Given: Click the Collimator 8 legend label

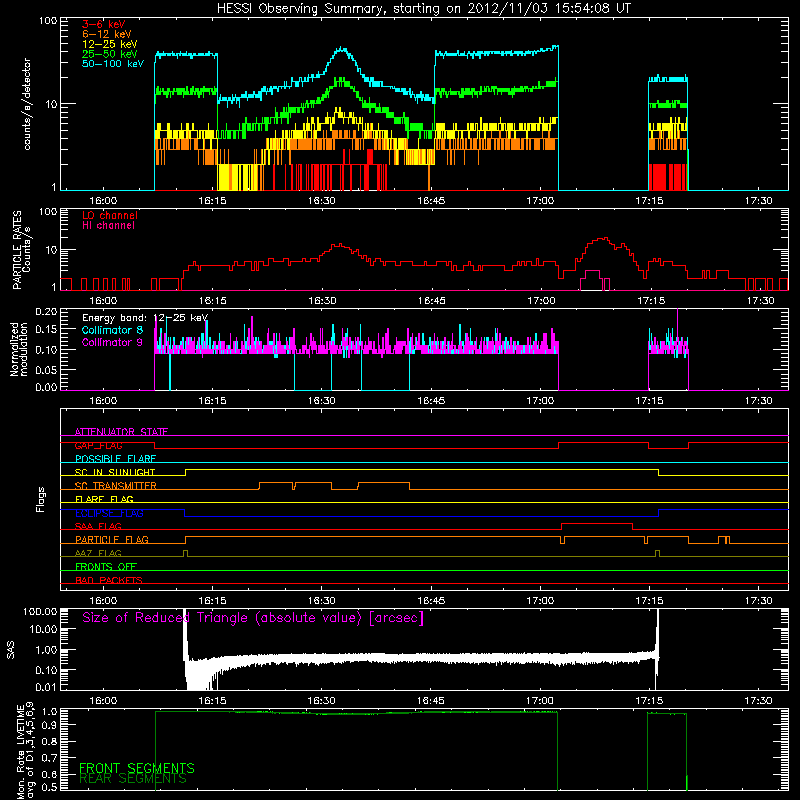Looking at the screenshot, I should point(112,330).
